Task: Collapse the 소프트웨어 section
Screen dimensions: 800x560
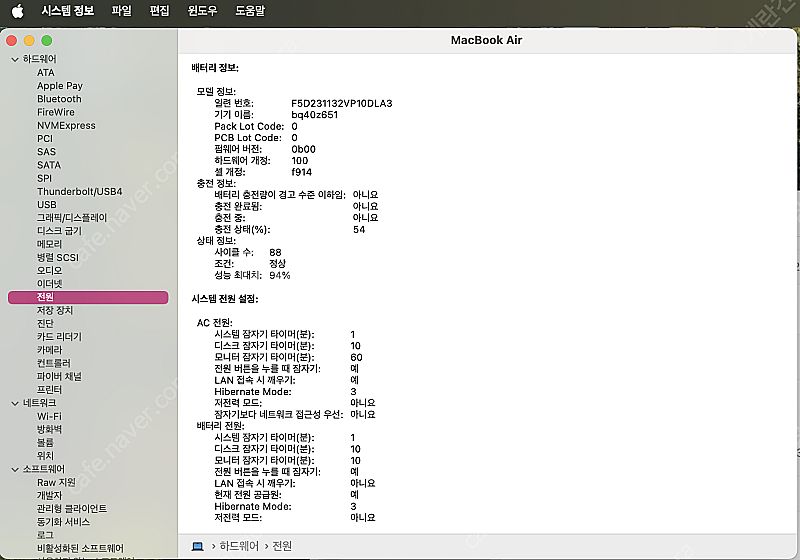Action: coord(15,469)
